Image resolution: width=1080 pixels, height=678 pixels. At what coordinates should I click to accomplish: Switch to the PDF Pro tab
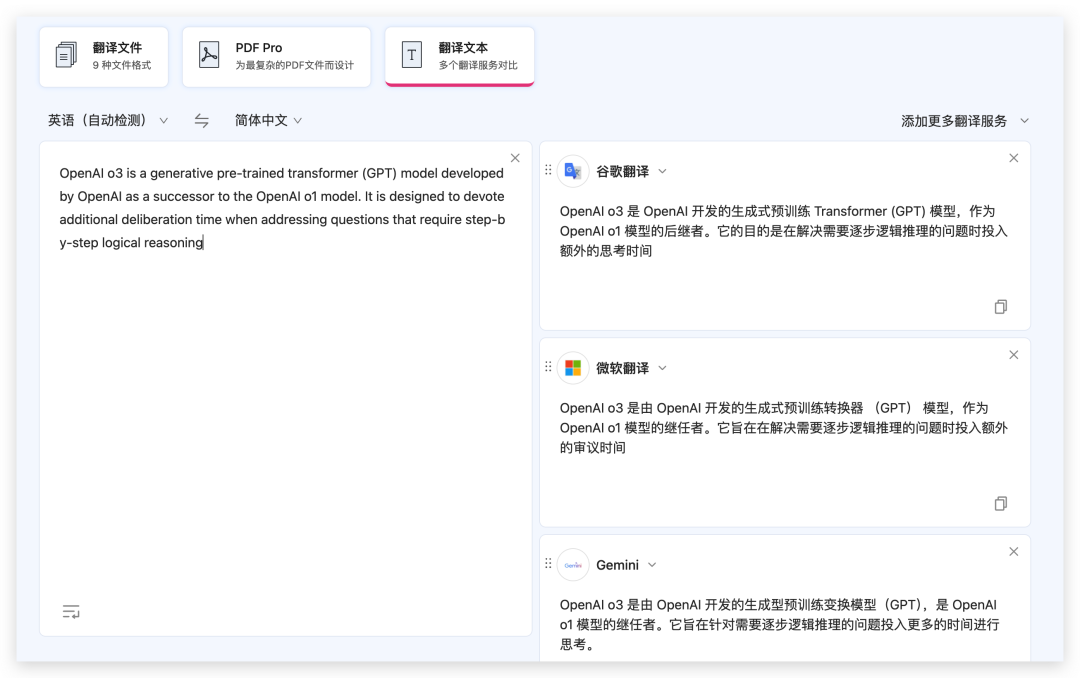click(x=276, y=56)
